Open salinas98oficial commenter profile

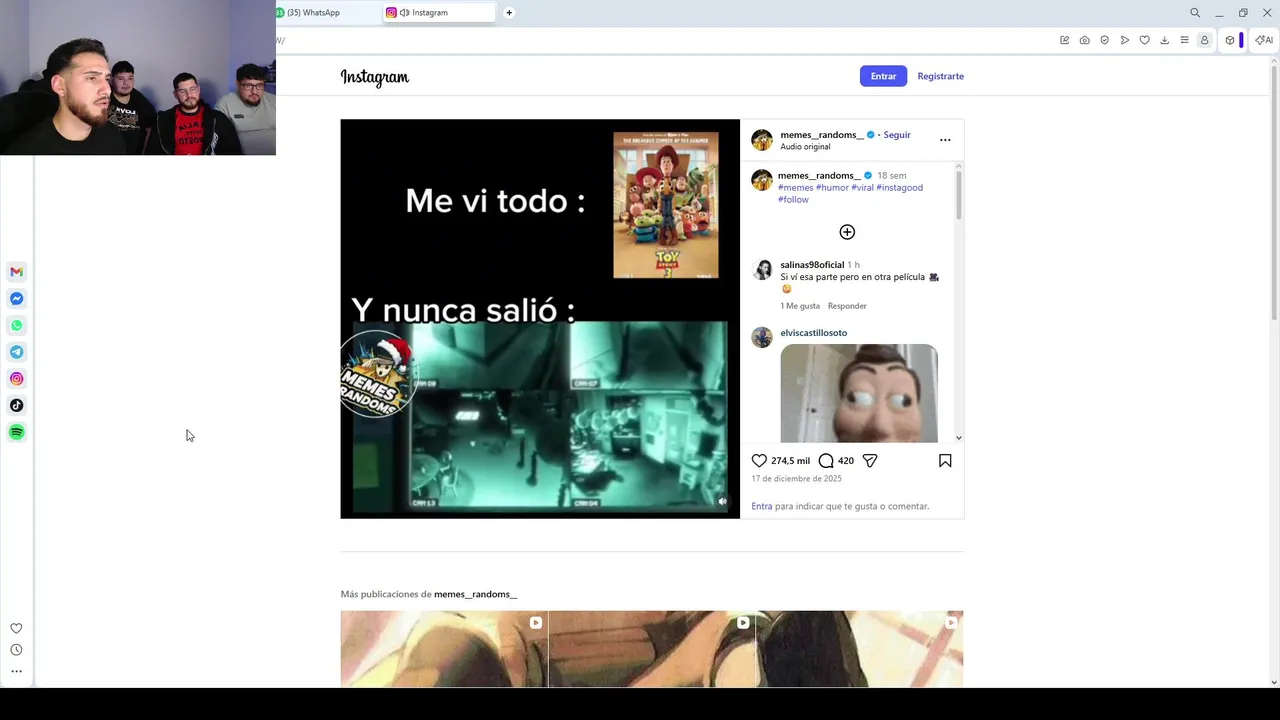pyautogui.click(x=812, y=265)
